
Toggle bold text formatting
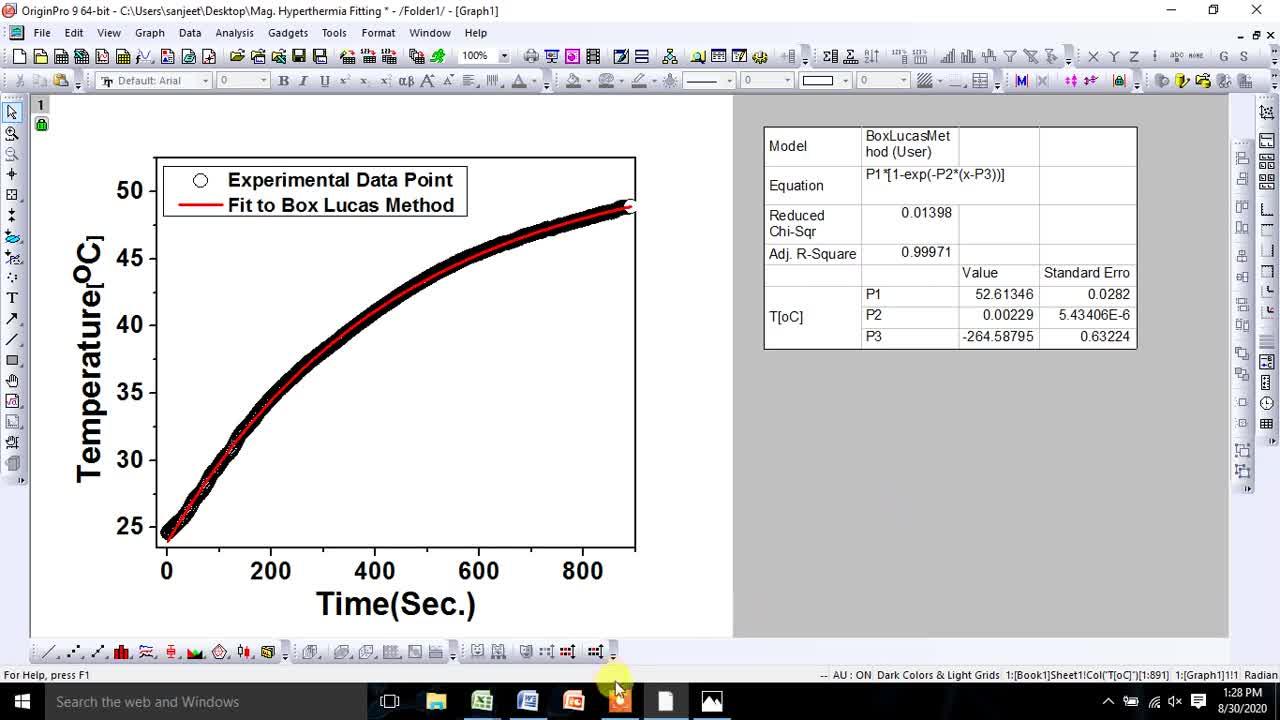(283, 80)
